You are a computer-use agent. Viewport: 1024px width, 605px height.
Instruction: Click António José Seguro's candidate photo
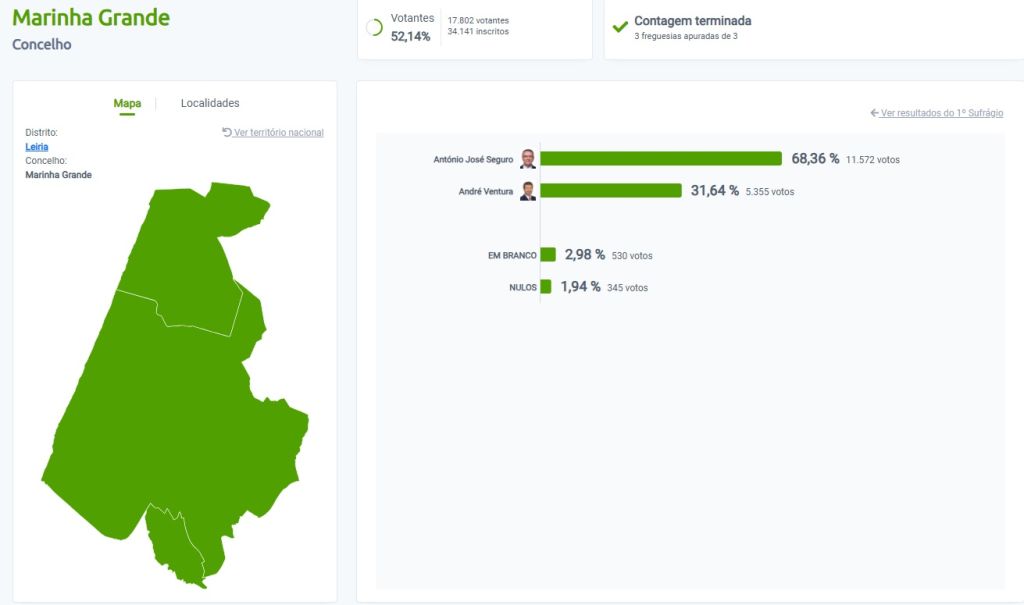coord(528,159)
